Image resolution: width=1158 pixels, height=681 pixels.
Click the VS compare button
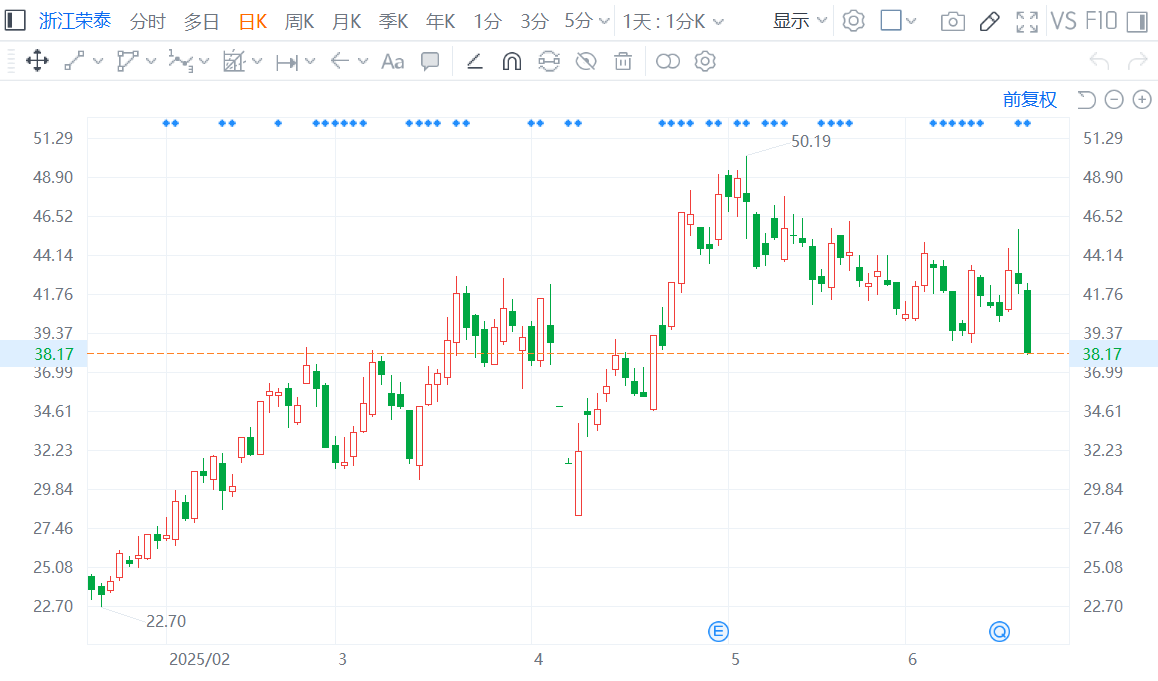coord(1063,21)
